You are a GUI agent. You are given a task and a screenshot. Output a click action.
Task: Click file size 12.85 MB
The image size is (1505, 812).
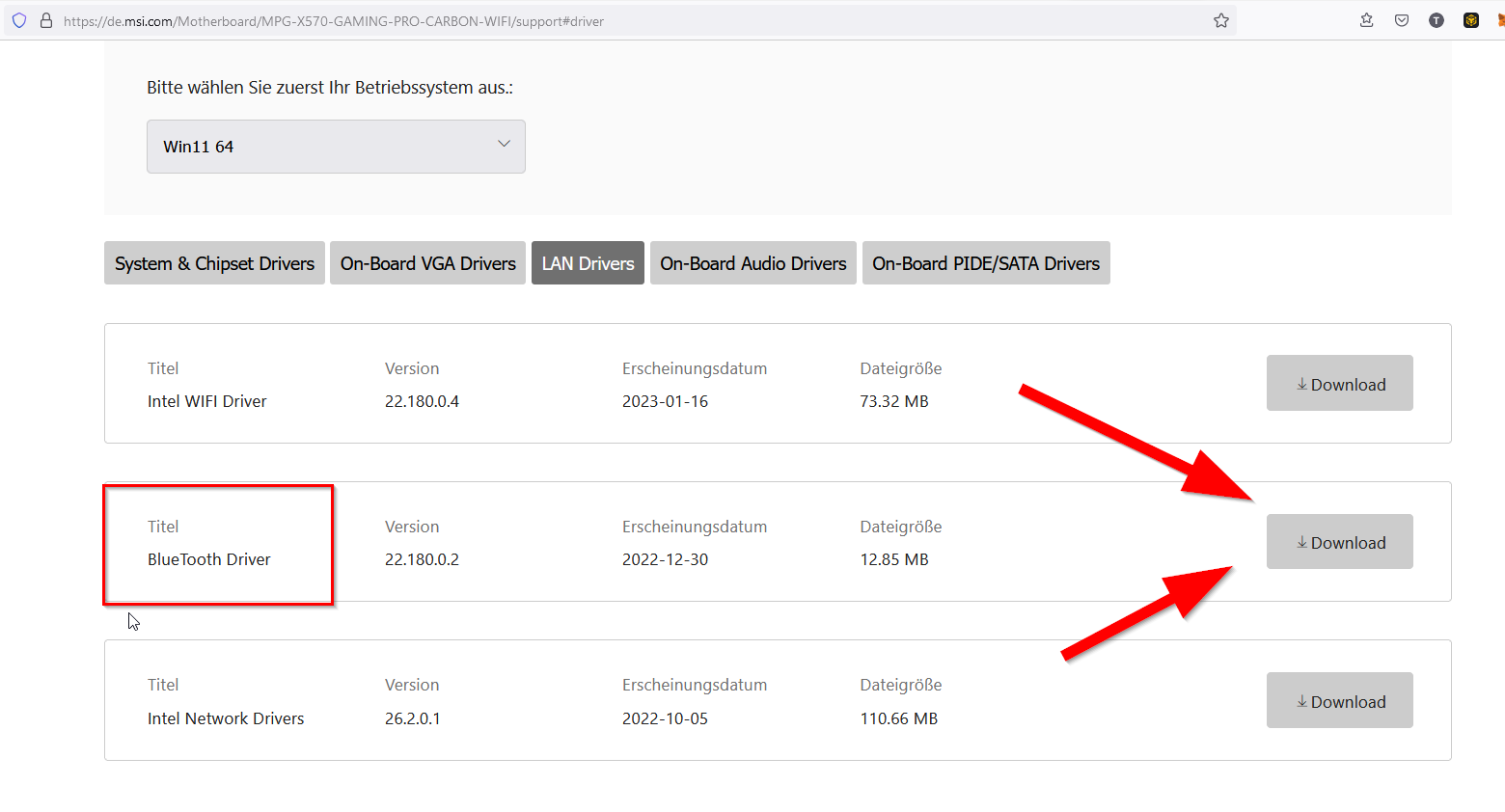click(894, 559)
